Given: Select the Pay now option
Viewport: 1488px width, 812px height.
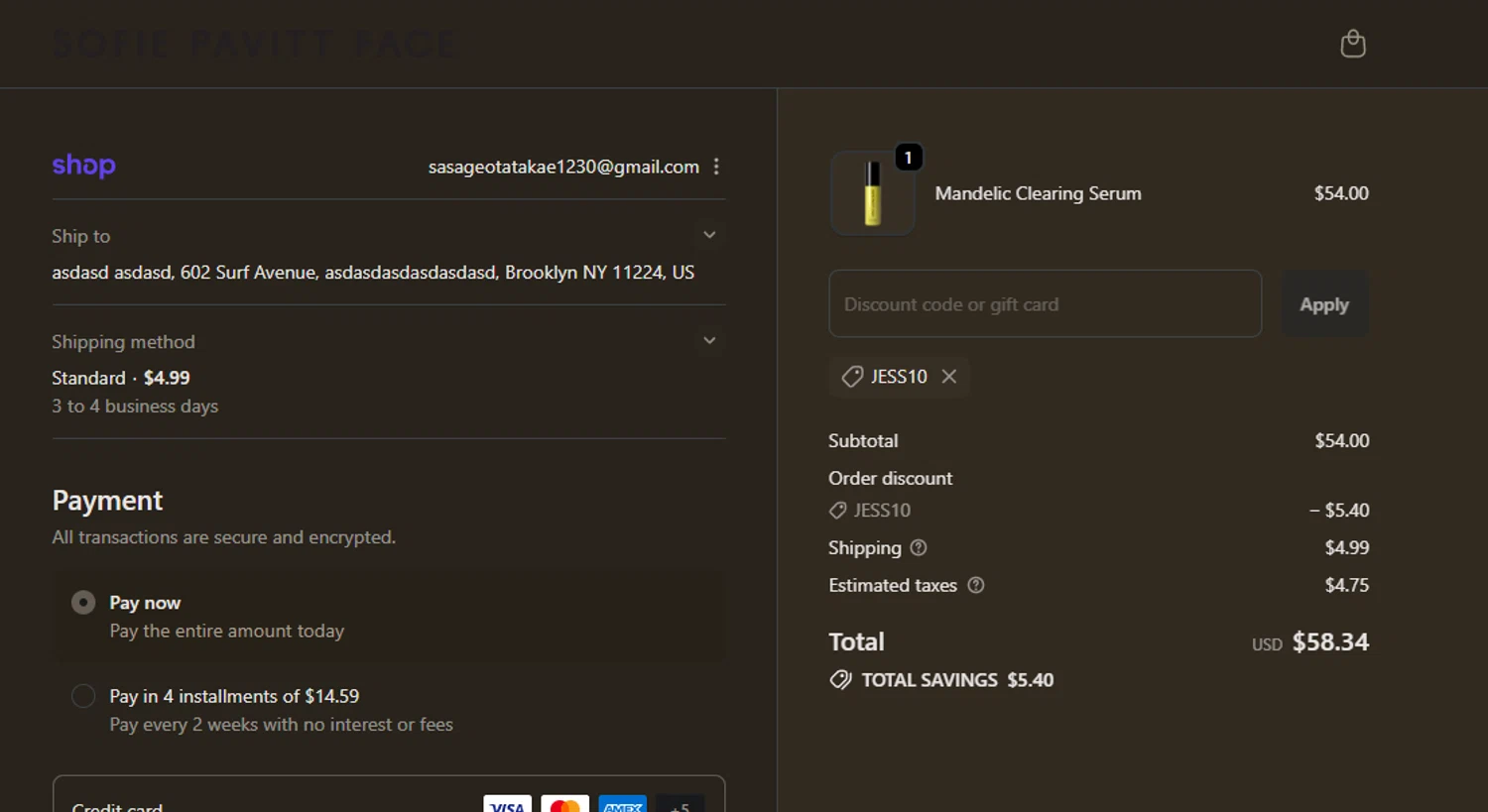Looking at the screenshot, I should [83, 603].
